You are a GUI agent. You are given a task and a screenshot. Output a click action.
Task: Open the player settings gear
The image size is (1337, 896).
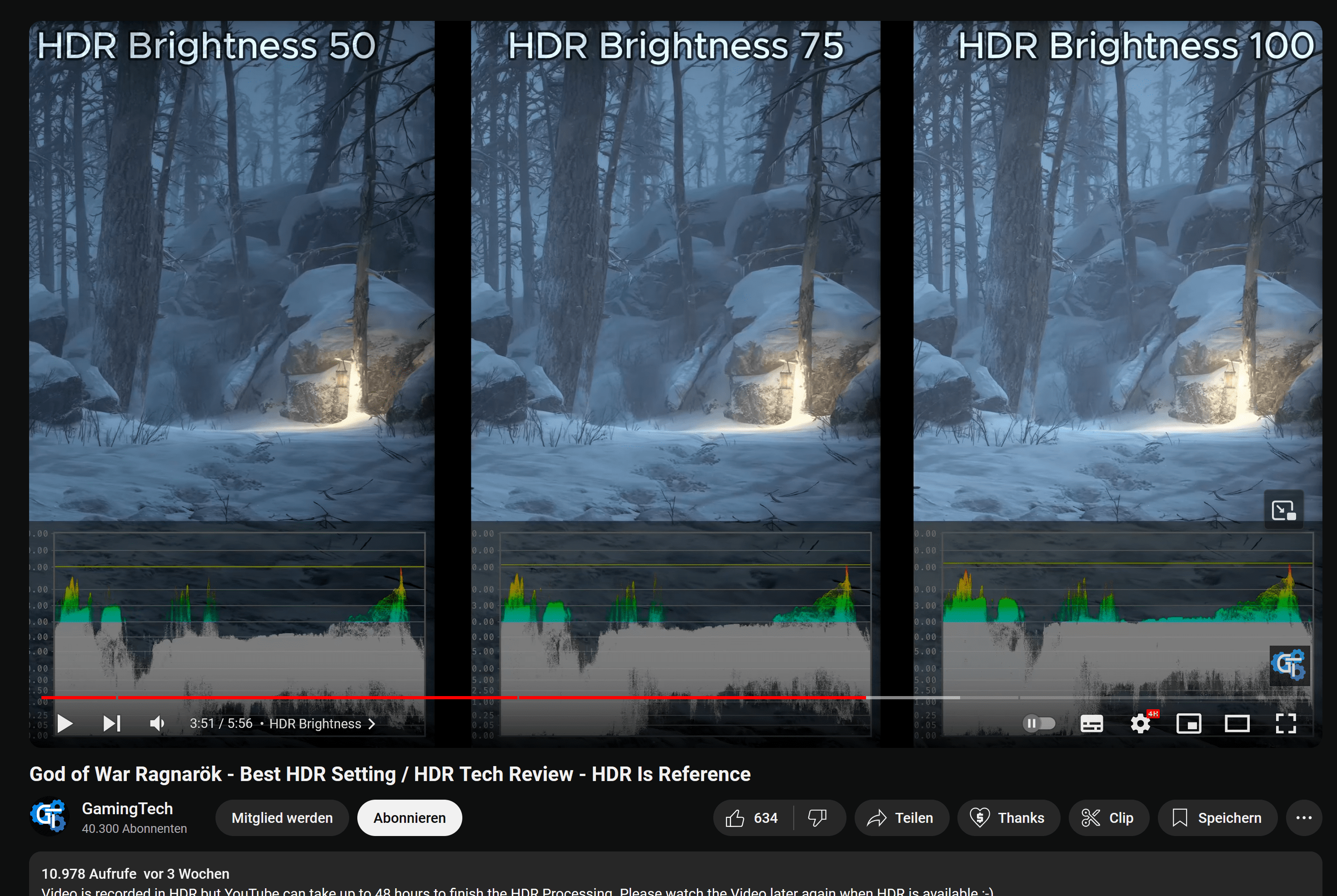tap(1140, 723)
